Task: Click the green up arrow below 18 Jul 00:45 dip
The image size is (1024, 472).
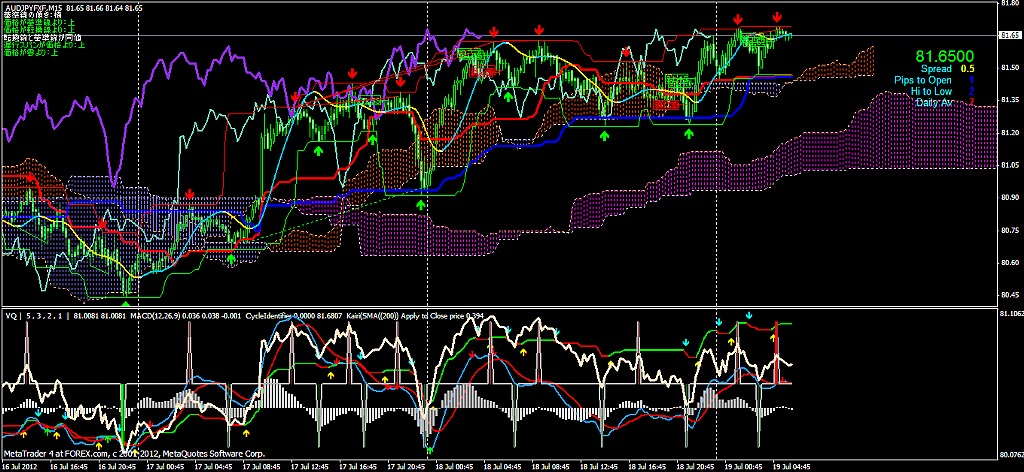Action: pos(420,204)
